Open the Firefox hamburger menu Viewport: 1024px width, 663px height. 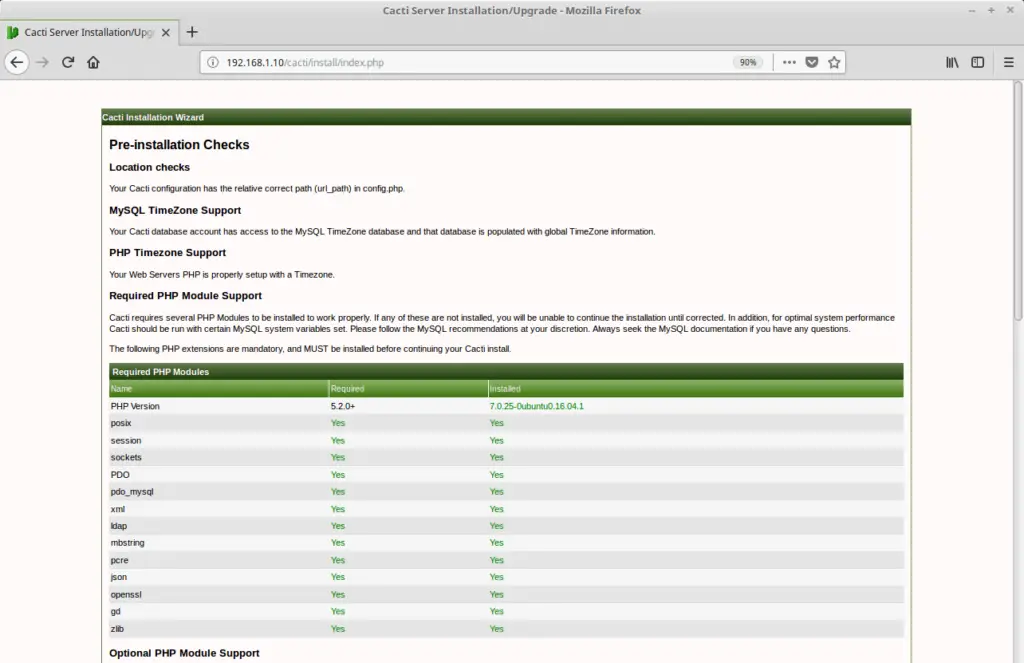pyautogui.click(x=1008, y=63)
